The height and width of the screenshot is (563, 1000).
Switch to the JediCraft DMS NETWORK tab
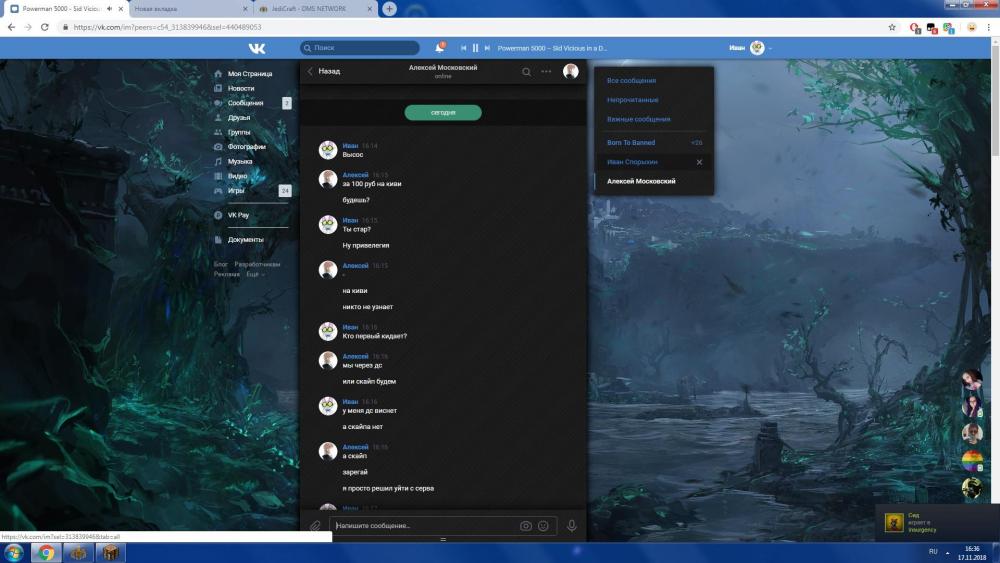click(315, 9)
